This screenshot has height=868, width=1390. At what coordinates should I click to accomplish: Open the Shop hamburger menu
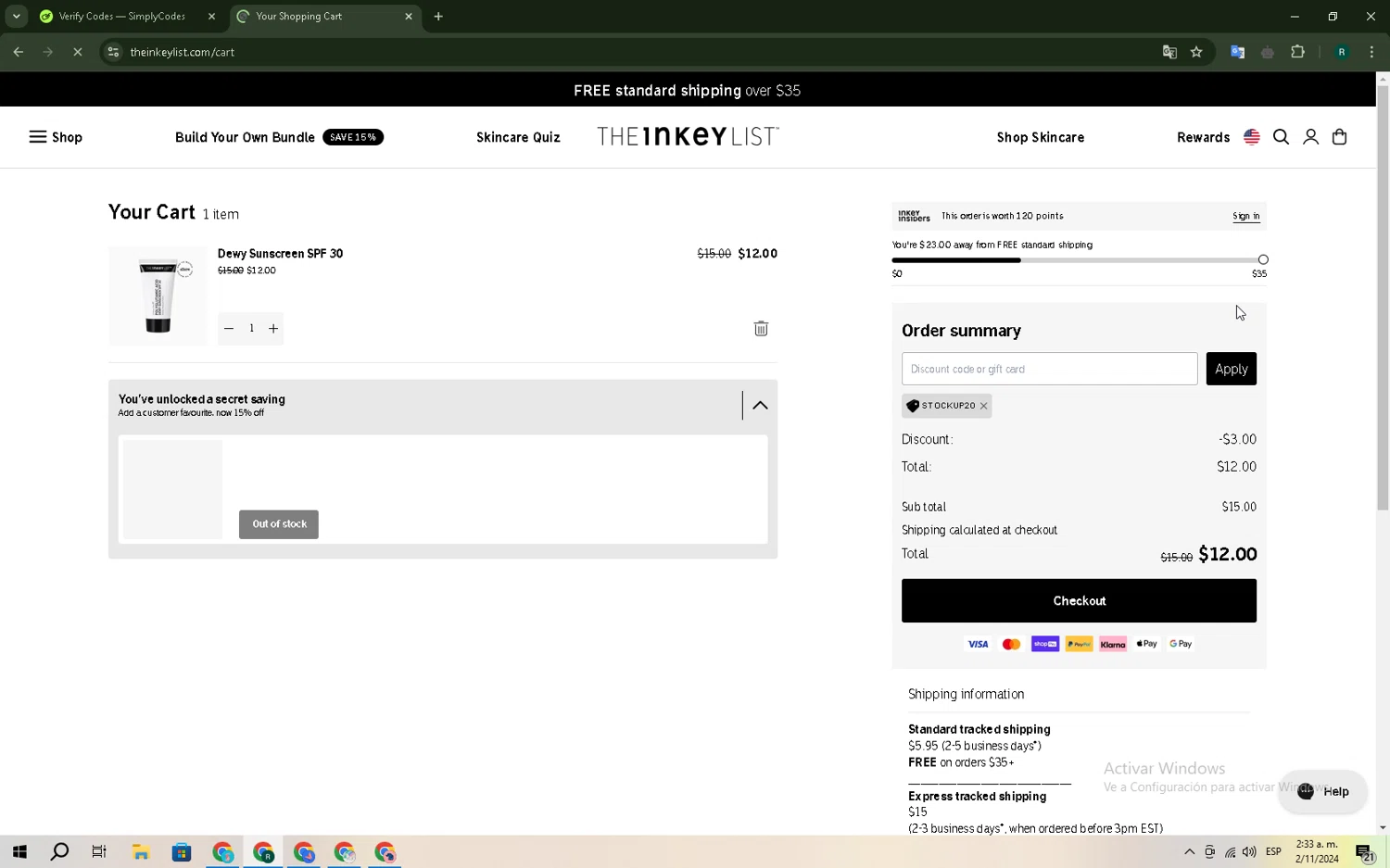click(56, 137)
